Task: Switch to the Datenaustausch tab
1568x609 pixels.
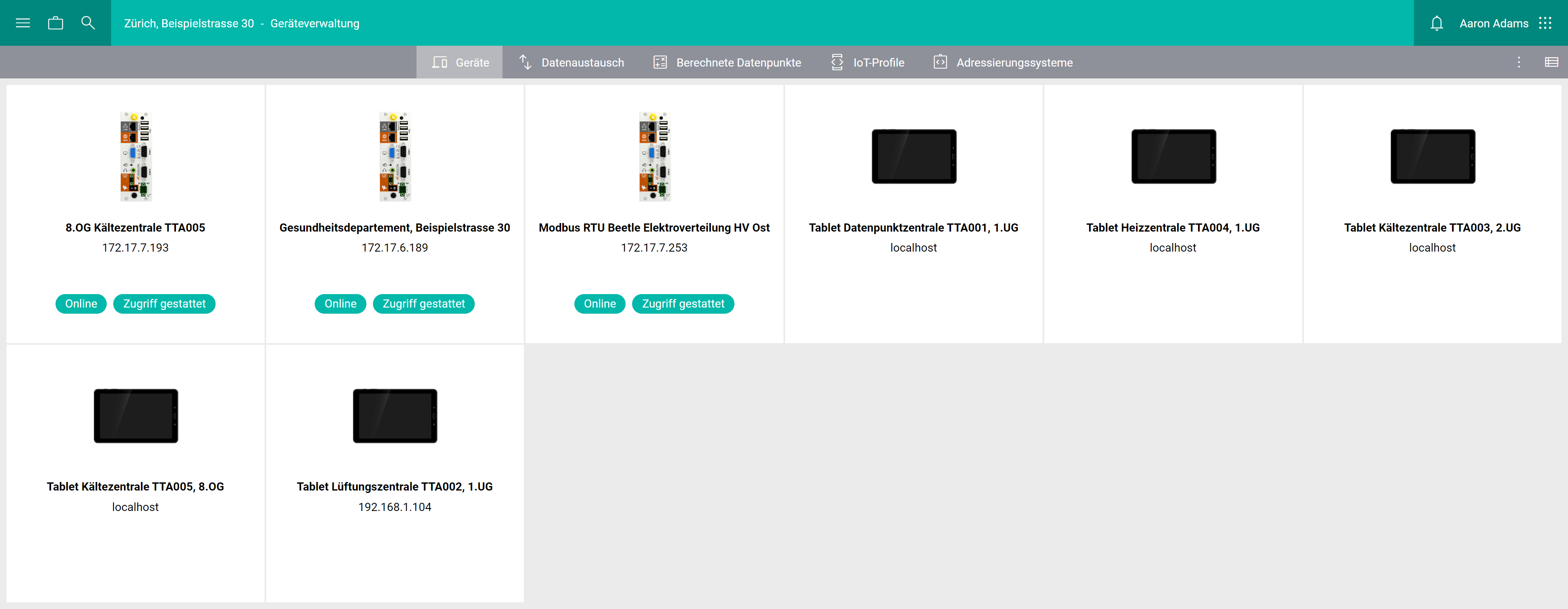Action: coord(571,62)
